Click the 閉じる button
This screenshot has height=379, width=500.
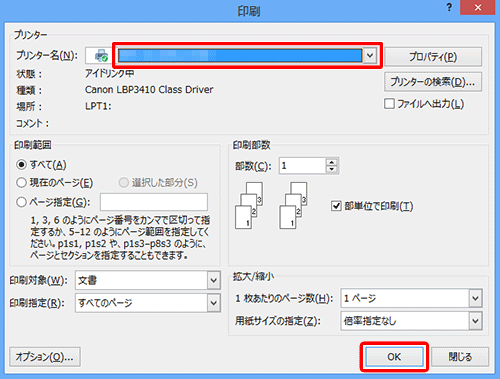click(x=460, y=357)
